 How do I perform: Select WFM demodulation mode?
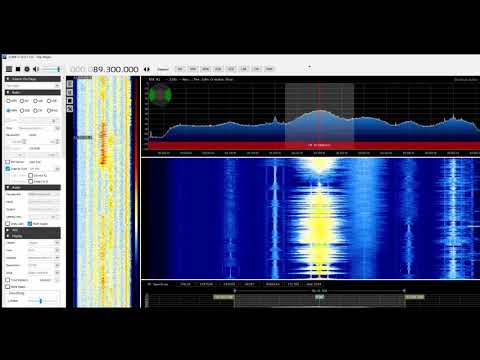tap(12, 110)
